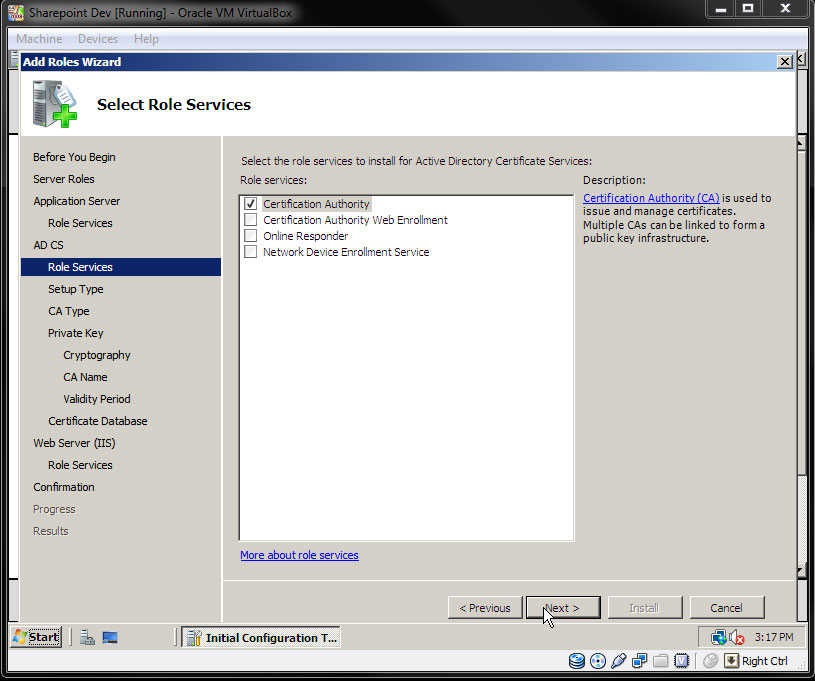Viewport: 815px width, 681px height.
Task: Cancel the Add Roles Wizard
Action: point(727,608)
